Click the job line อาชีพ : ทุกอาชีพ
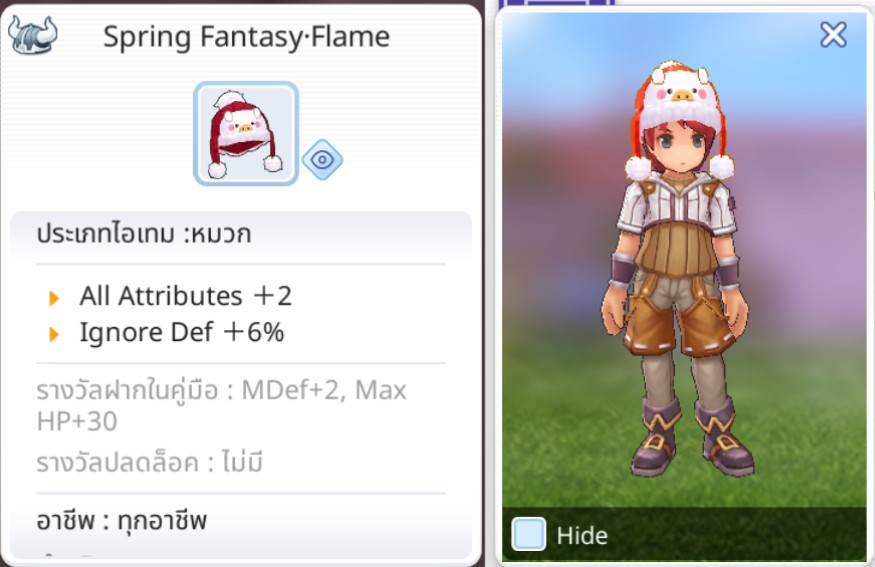Screen dimensions: 875x567 [122, 521]
